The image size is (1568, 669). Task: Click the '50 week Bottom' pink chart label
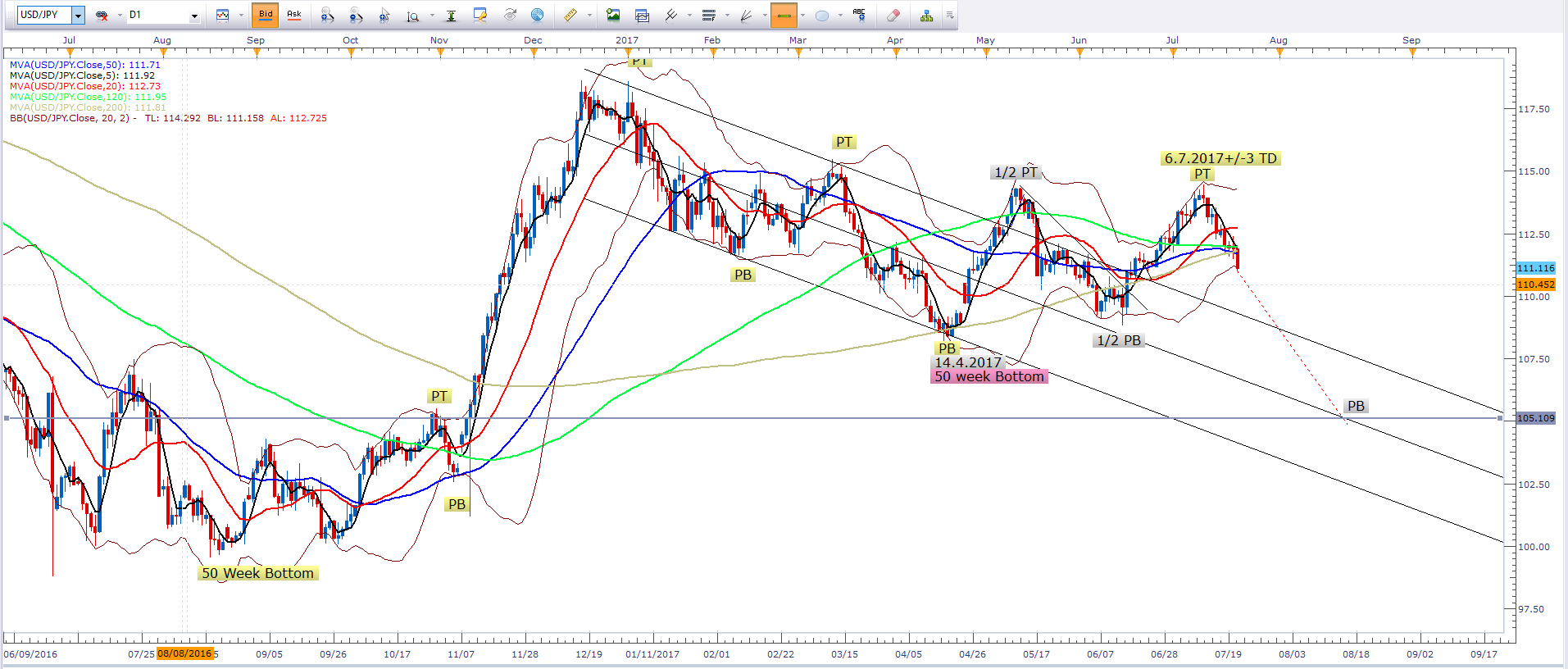989,377
